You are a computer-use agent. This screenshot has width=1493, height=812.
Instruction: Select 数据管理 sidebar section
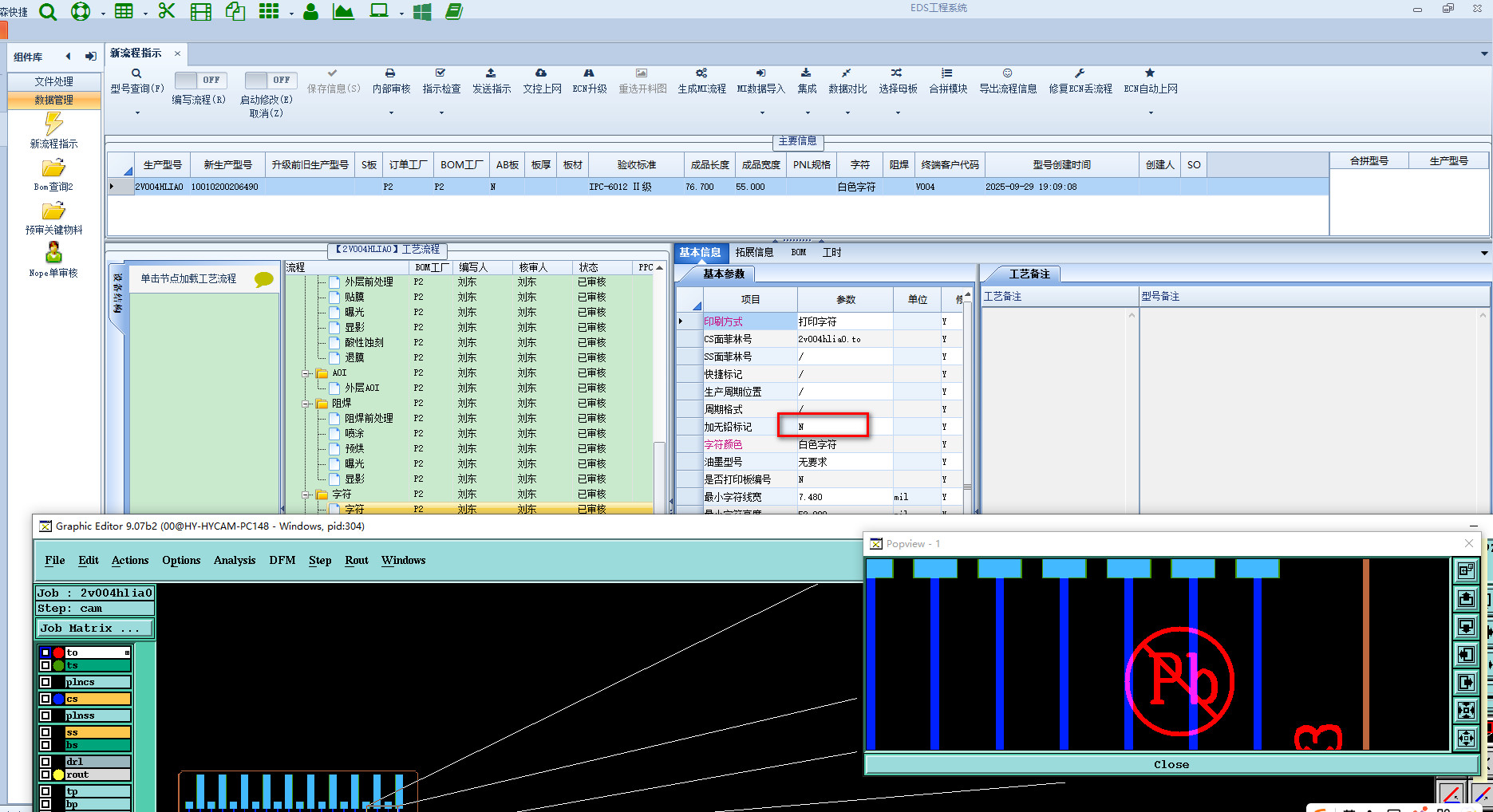tap(54, 100)
